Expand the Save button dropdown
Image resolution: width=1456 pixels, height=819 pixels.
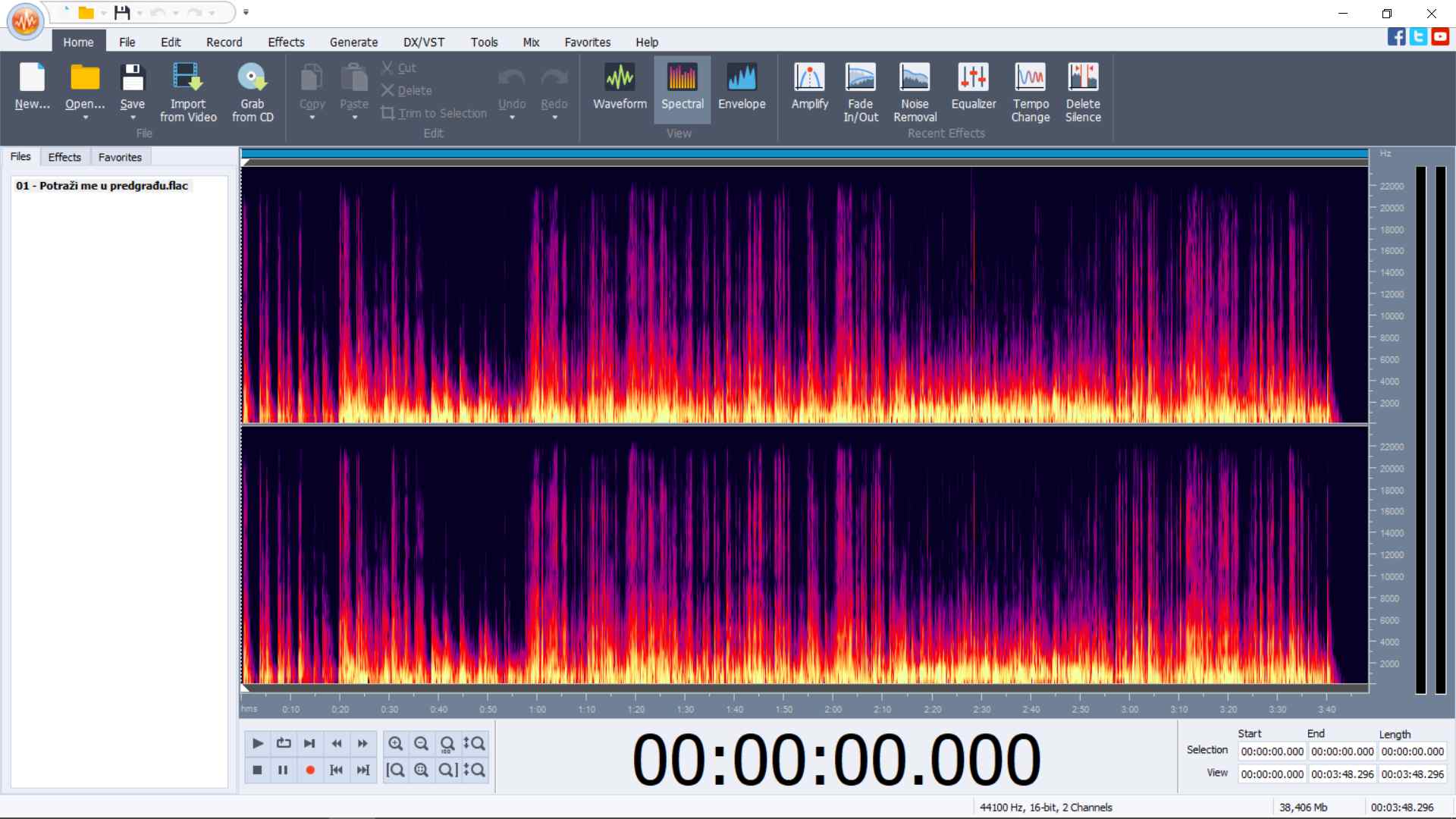133,119
